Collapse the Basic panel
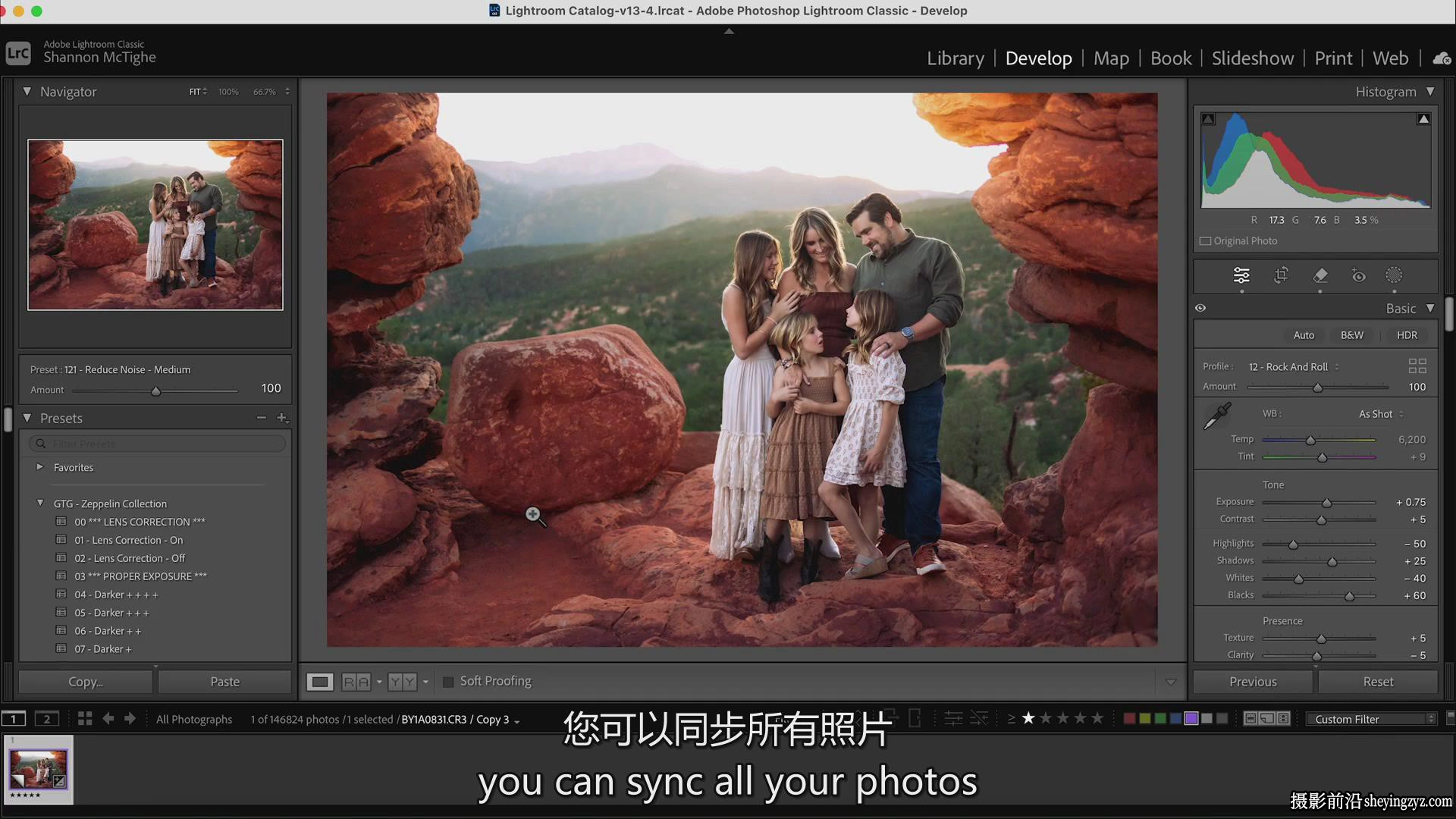The image size is (1456, 819). click(1430, 309)
